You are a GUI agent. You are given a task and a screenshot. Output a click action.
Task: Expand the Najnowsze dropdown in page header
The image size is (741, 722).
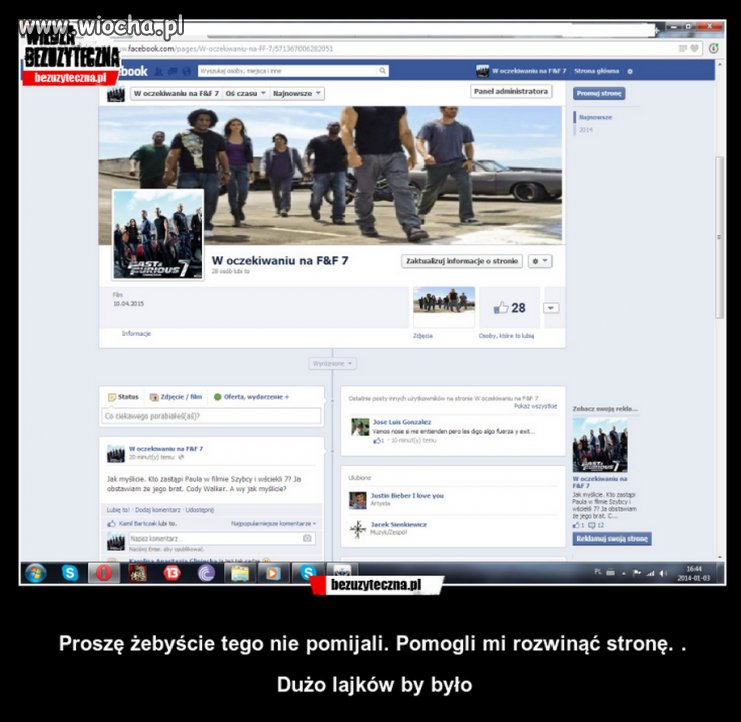click(297, 94)
